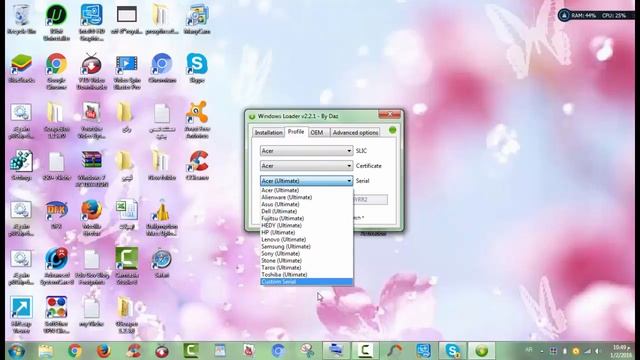Pick Asus (Ultimate) serial option

click(x=307, y=204)
